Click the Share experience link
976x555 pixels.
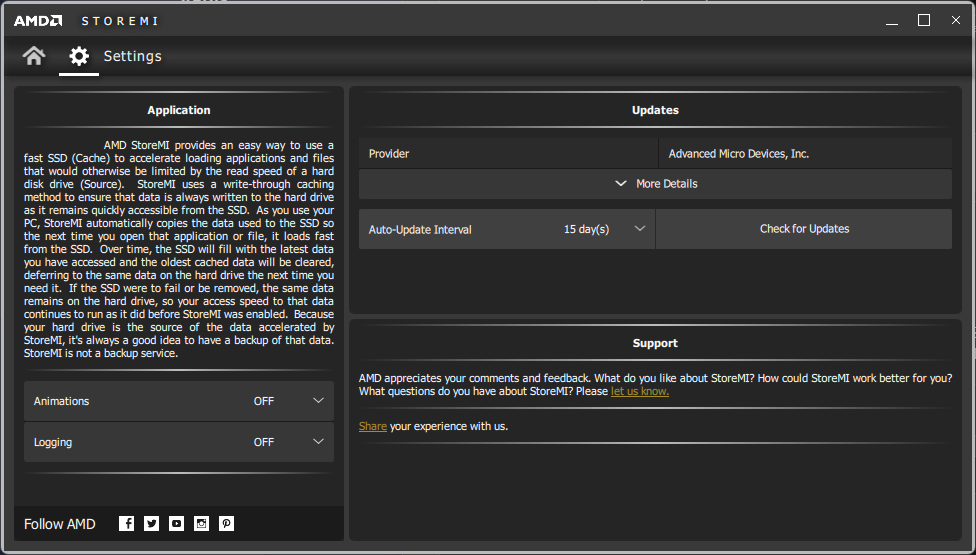click(373, 426)
